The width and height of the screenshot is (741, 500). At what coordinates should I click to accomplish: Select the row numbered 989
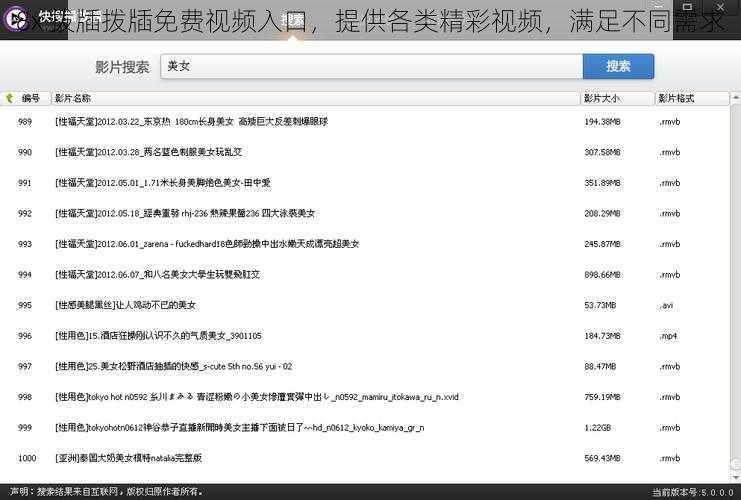point(364,122)
